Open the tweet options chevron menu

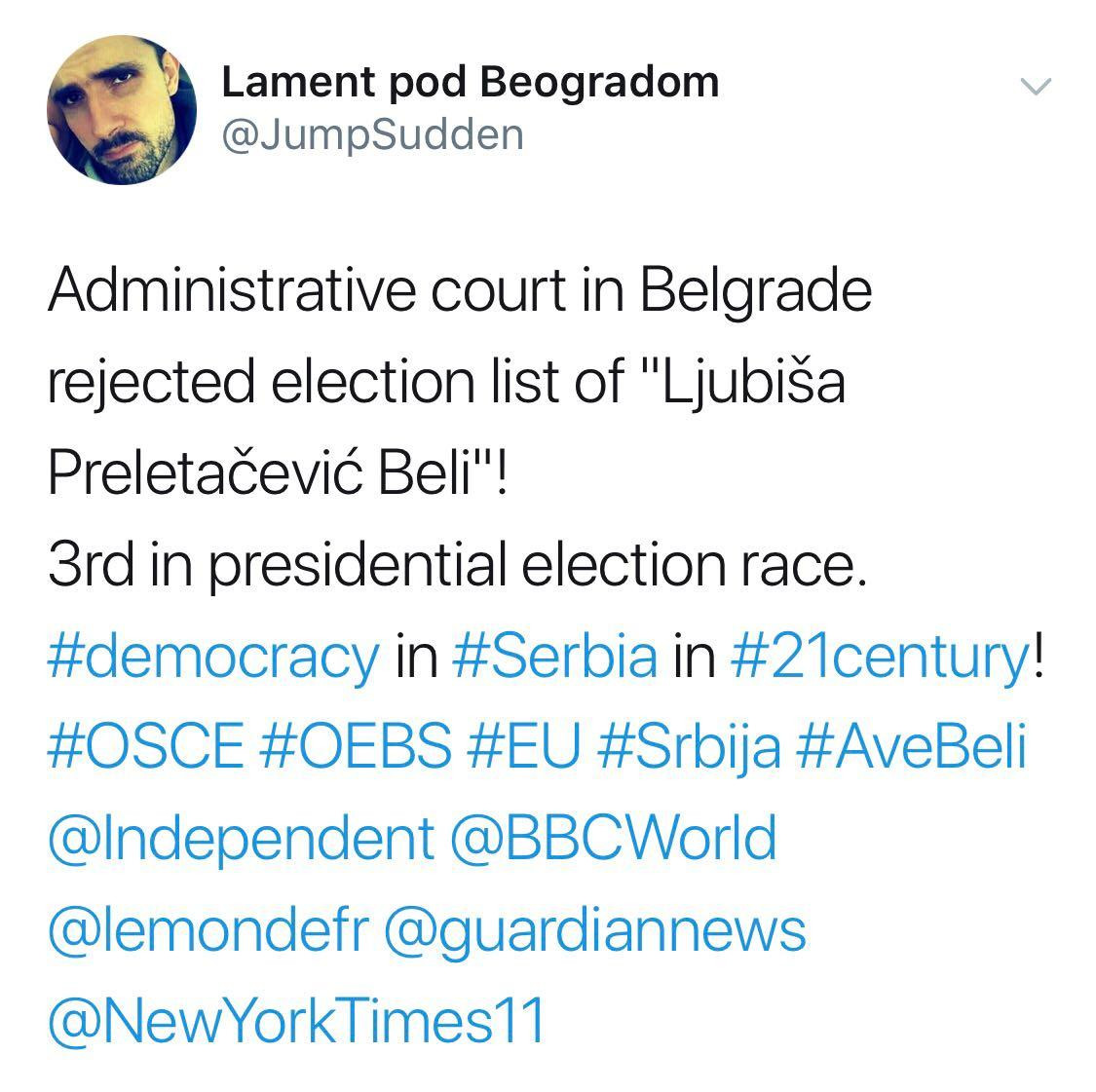point(1036,87)
